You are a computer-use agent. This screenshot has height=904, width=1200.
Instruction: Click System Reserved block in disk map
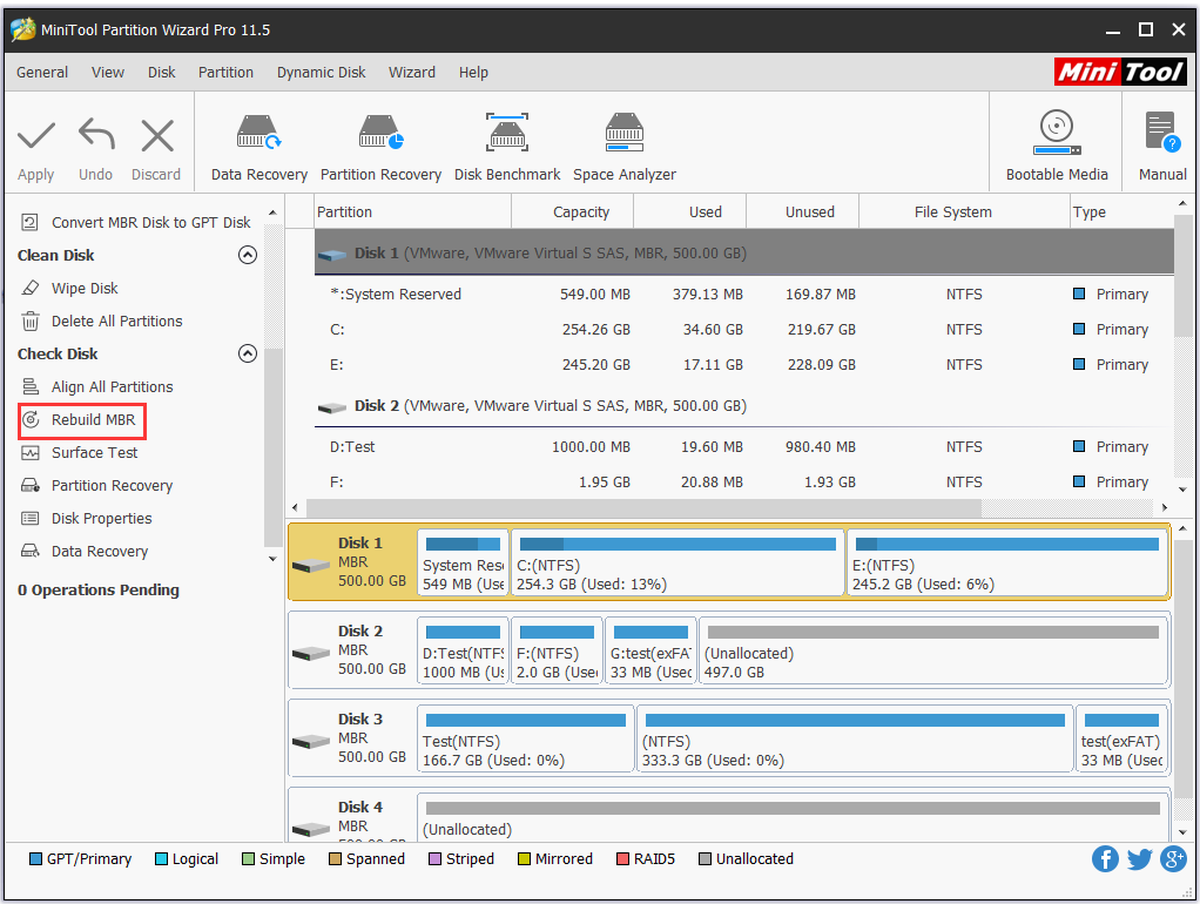click(x=463, y=564)
